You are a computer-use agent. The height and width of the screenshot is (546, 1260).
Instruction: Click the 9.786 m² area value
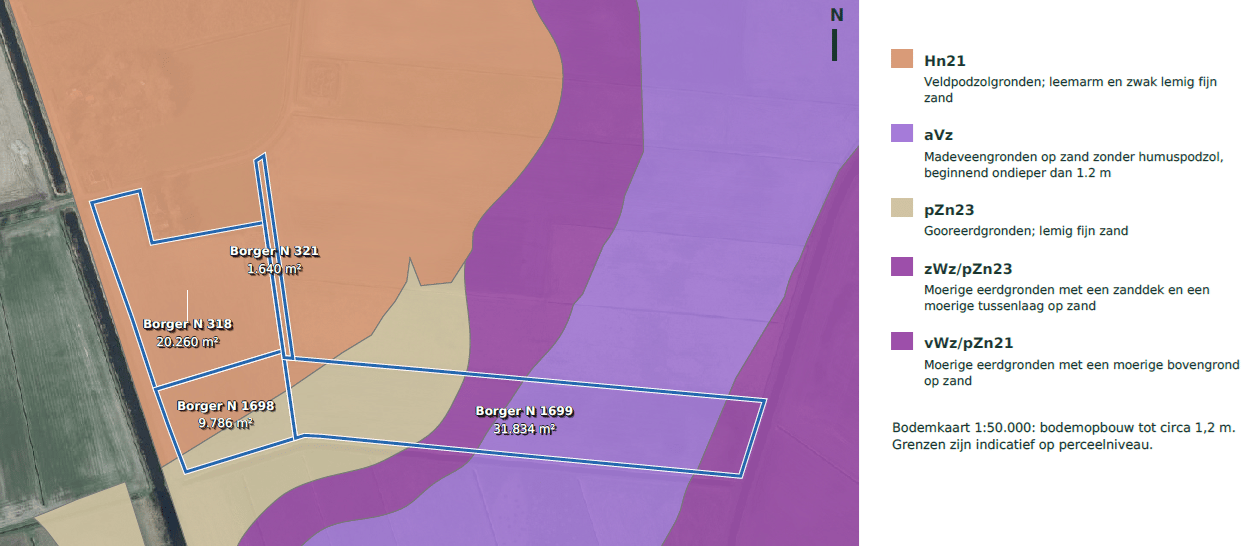click(x=226, y=423)
